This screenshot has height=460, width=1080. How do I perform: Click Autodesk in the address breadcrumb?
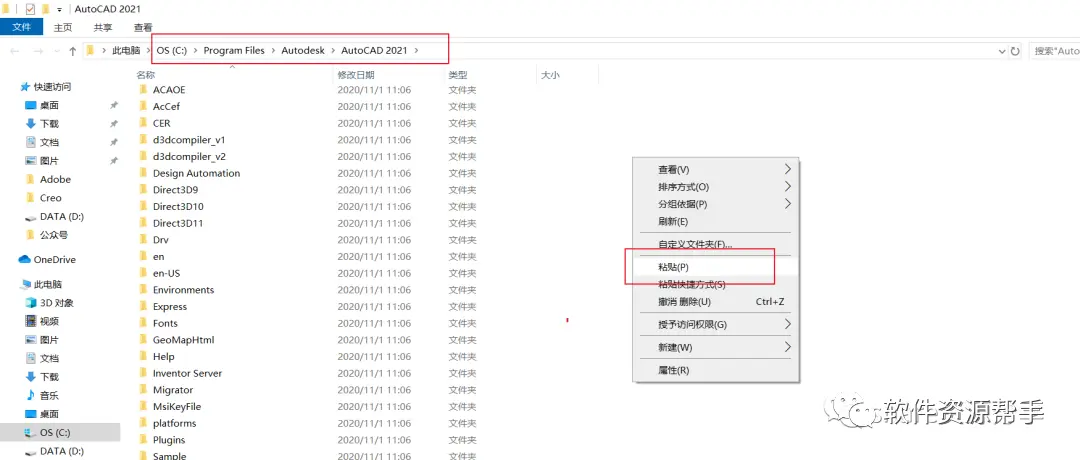(303, 50)
